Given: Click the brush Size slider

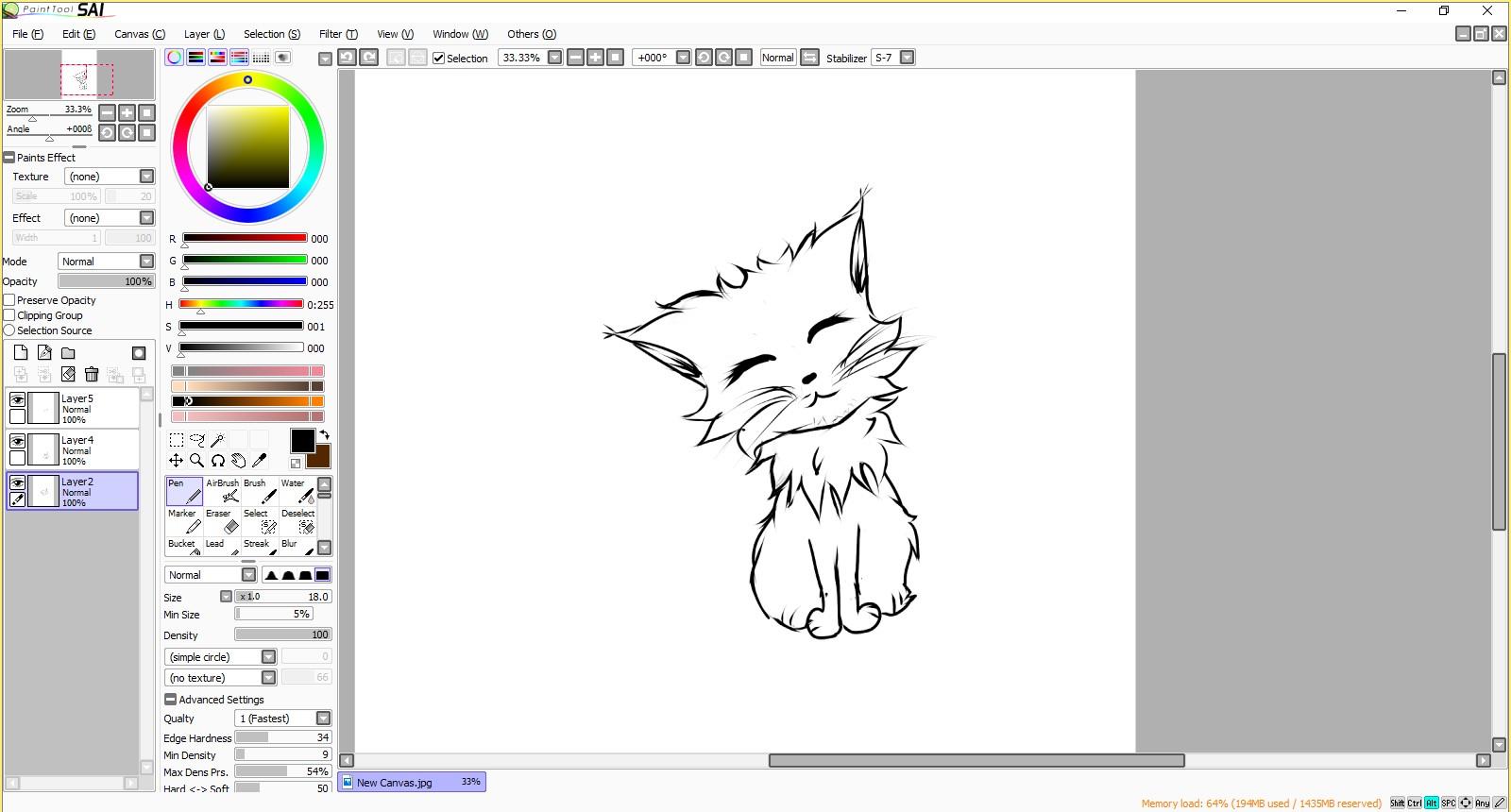Looking at the screenshot, I should click(x=282, y=597).
